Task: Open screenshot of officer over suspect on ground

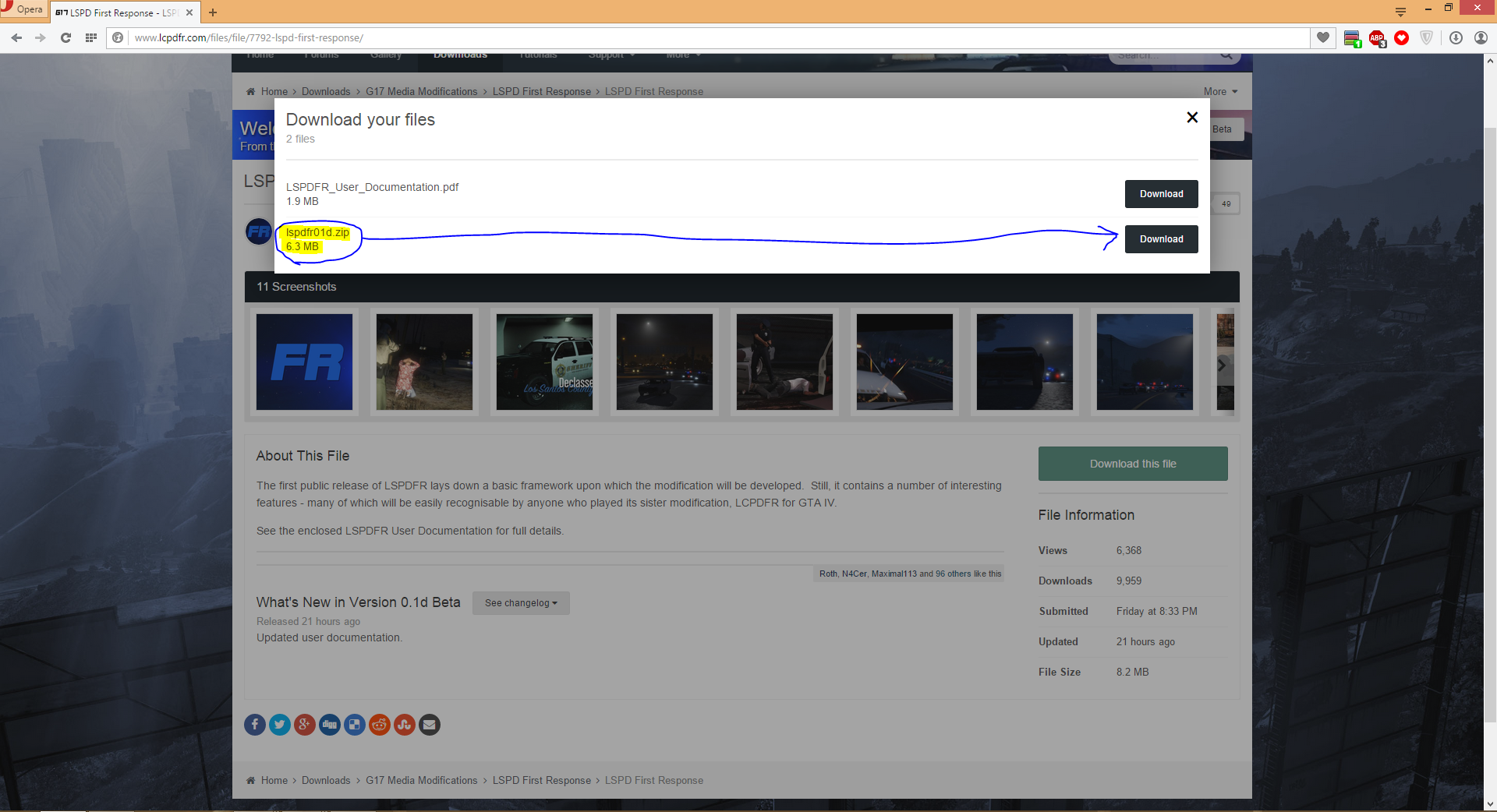Action: tap(784, 362)
